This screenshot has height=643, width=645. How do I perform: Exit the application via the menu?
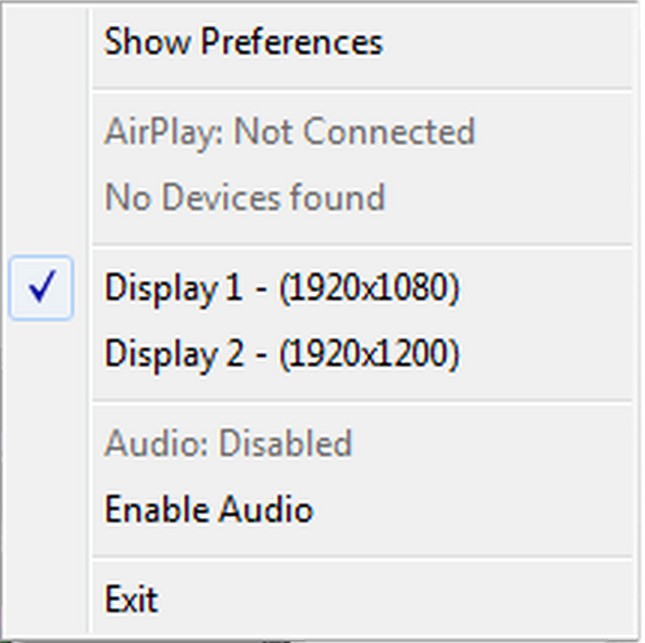(131, 599)
